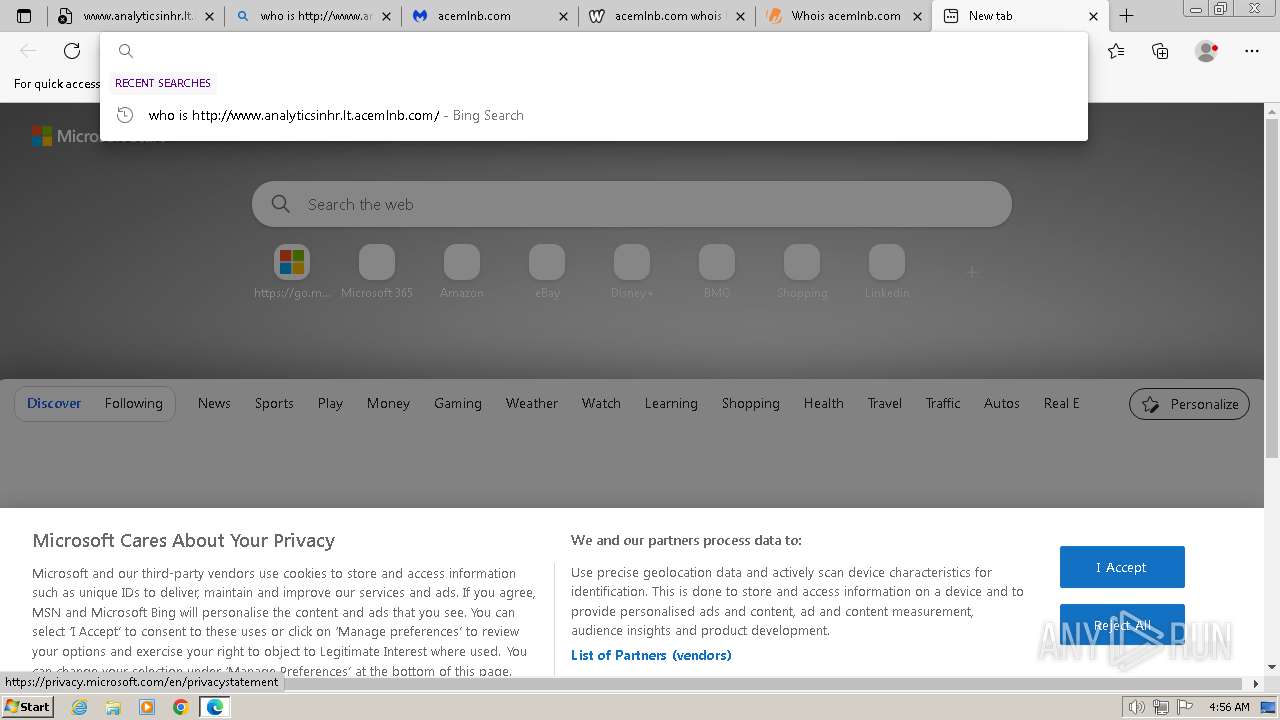Open the Money category
The width and height of the screenshot is (1280, 720).
[x=388, y=403]
